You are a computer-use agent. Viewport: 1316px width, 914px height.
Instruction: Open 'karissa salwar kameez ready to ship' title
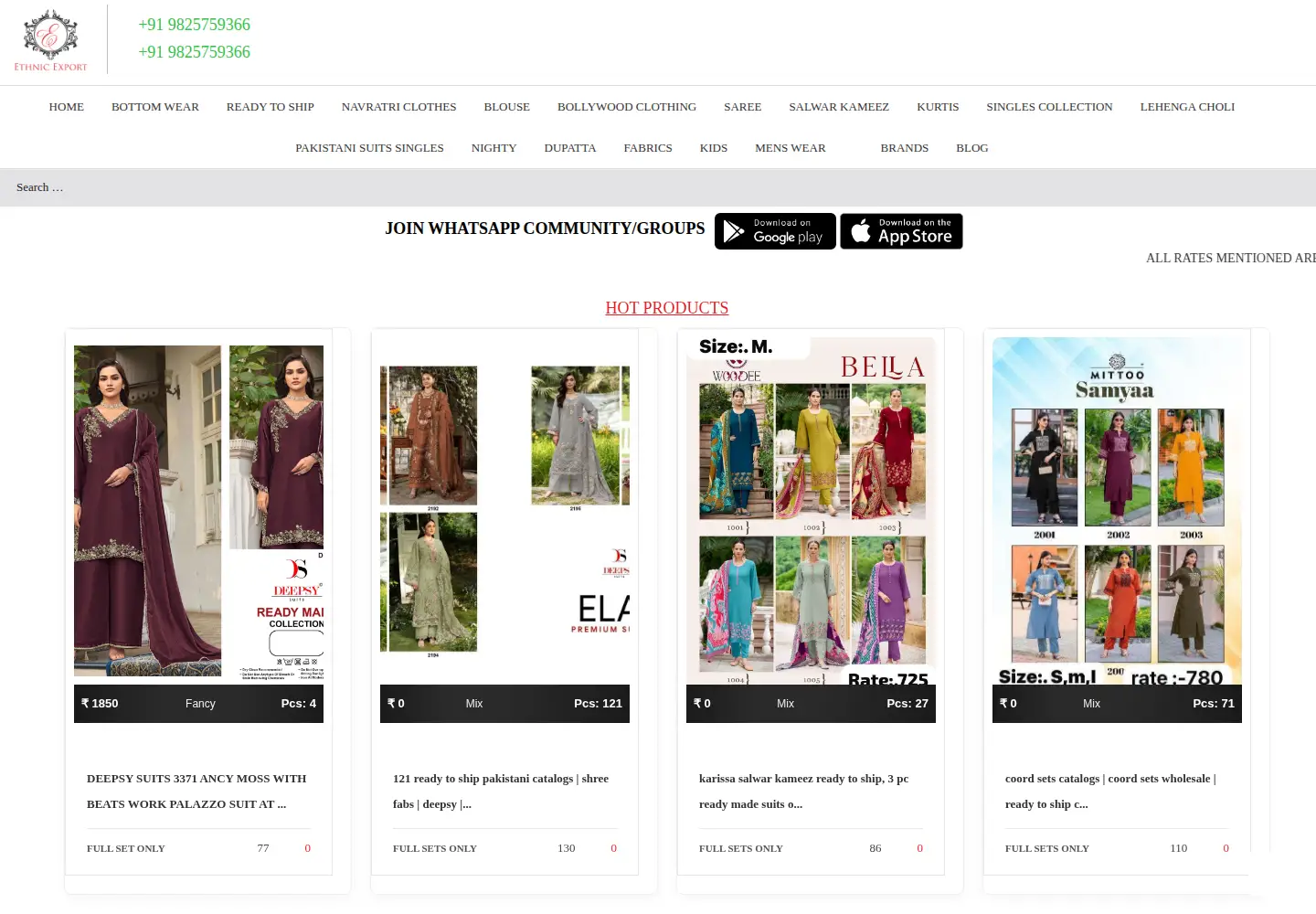click(804, 792)
